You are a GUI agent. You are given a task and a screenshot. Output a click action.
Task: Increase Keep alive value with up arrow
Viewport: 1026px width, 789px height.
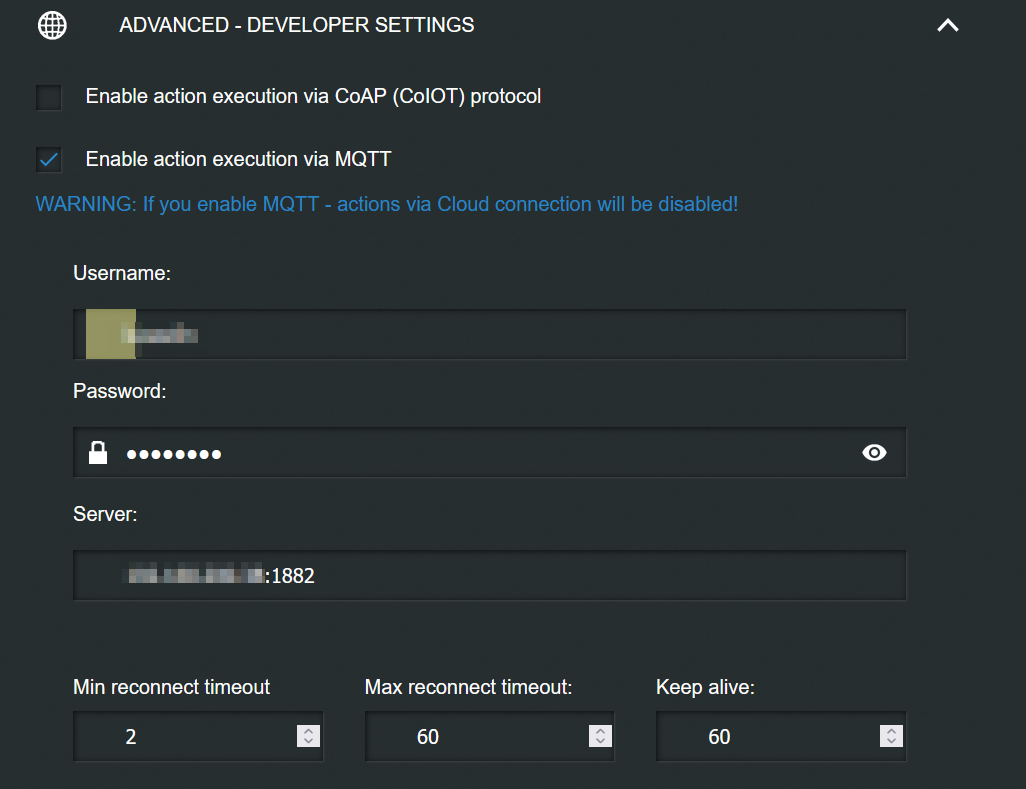click(891, 731)
